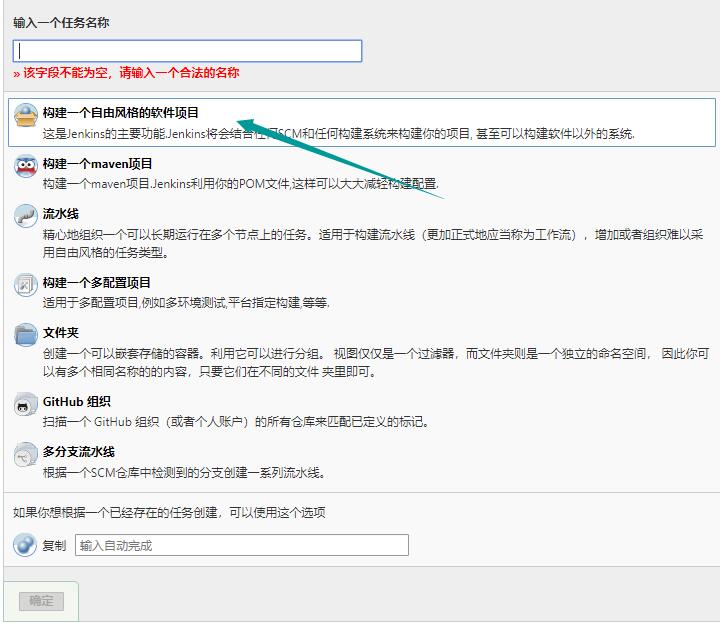This screenshot has width=720, height=623.
Task: Click the 如果你想根据一个已经存在的任务创建 hint text
Action: tap(169, 512)
